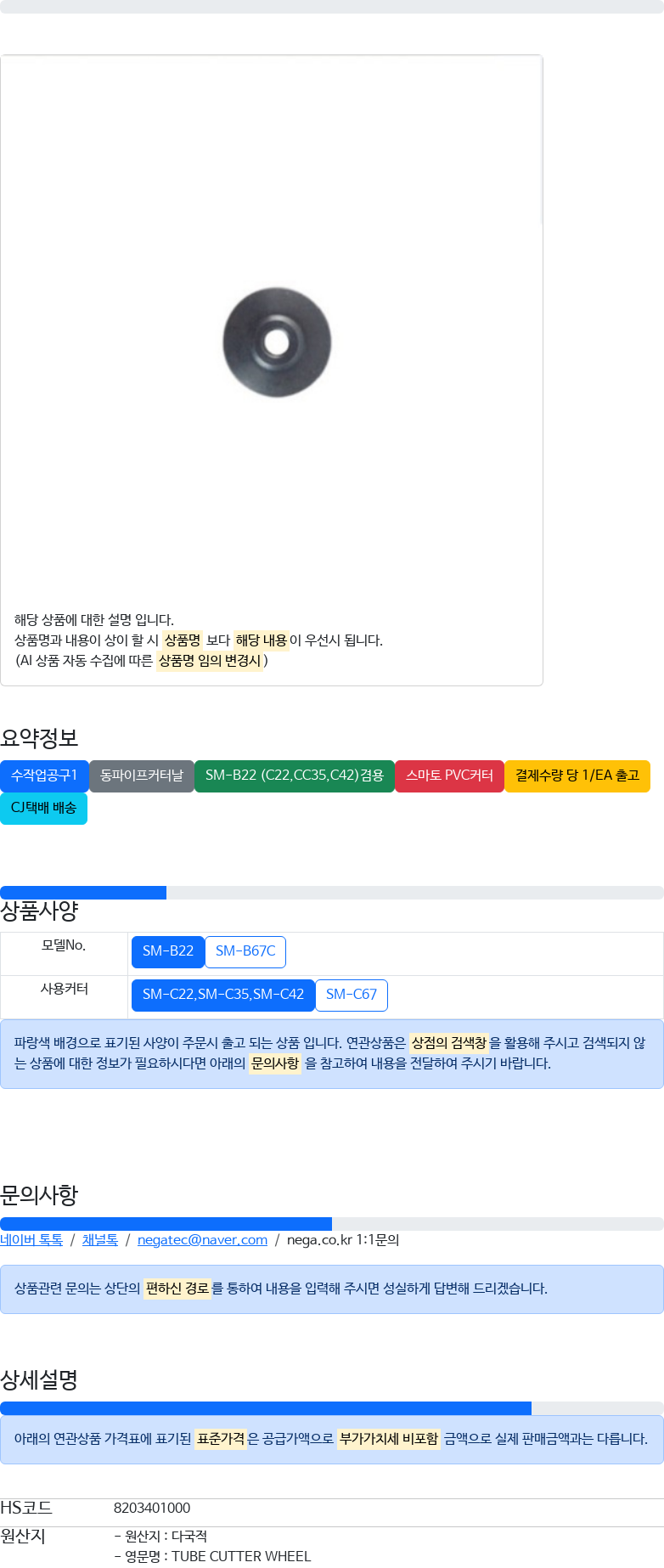This screenshot has height=1568, width=664.
Task: Select the green SM-B22 (C22,CC35,C42)겸용 tag
Action: click(295, 776)
